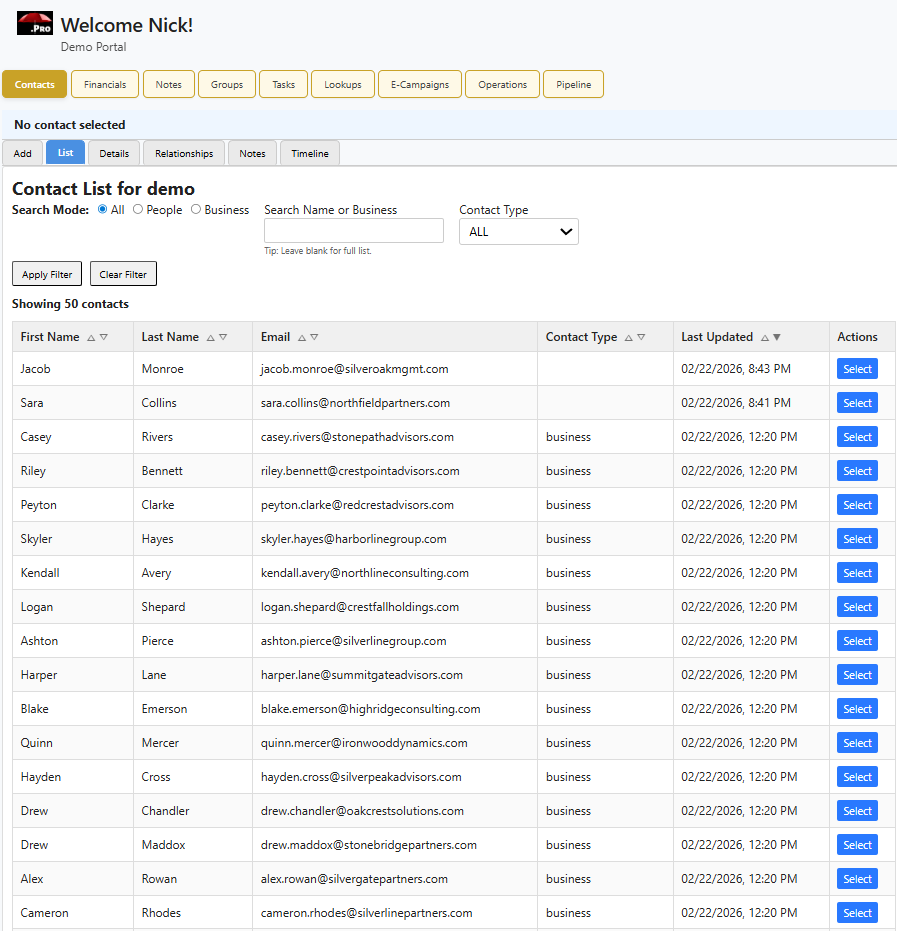This screenshot has height=931, width=897.
Task: Select contact Riley Bennett
Action: [857, 471]
